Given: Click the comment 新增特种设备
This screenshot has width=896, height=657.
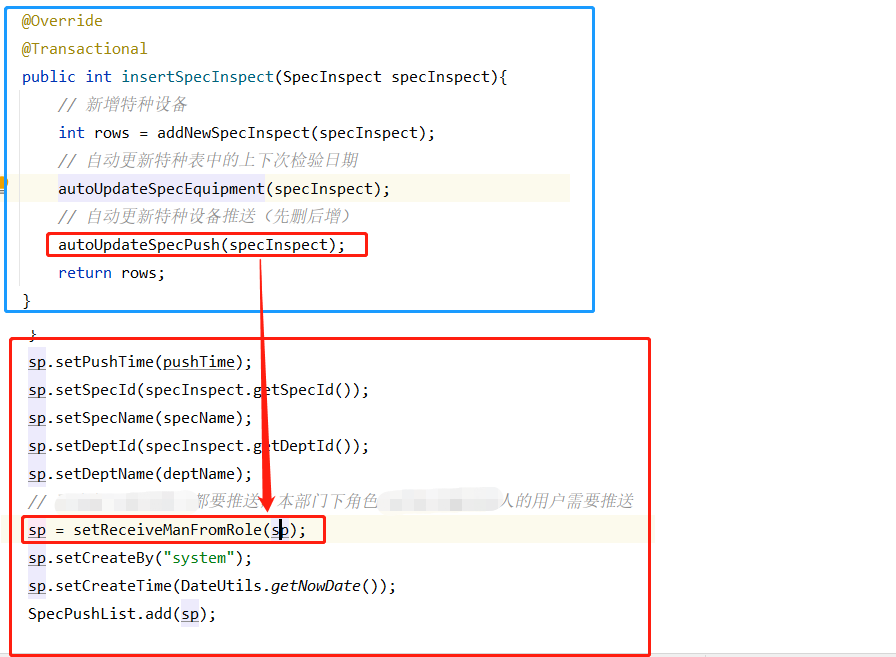Looking at the screenshot, I should [123, 105].
